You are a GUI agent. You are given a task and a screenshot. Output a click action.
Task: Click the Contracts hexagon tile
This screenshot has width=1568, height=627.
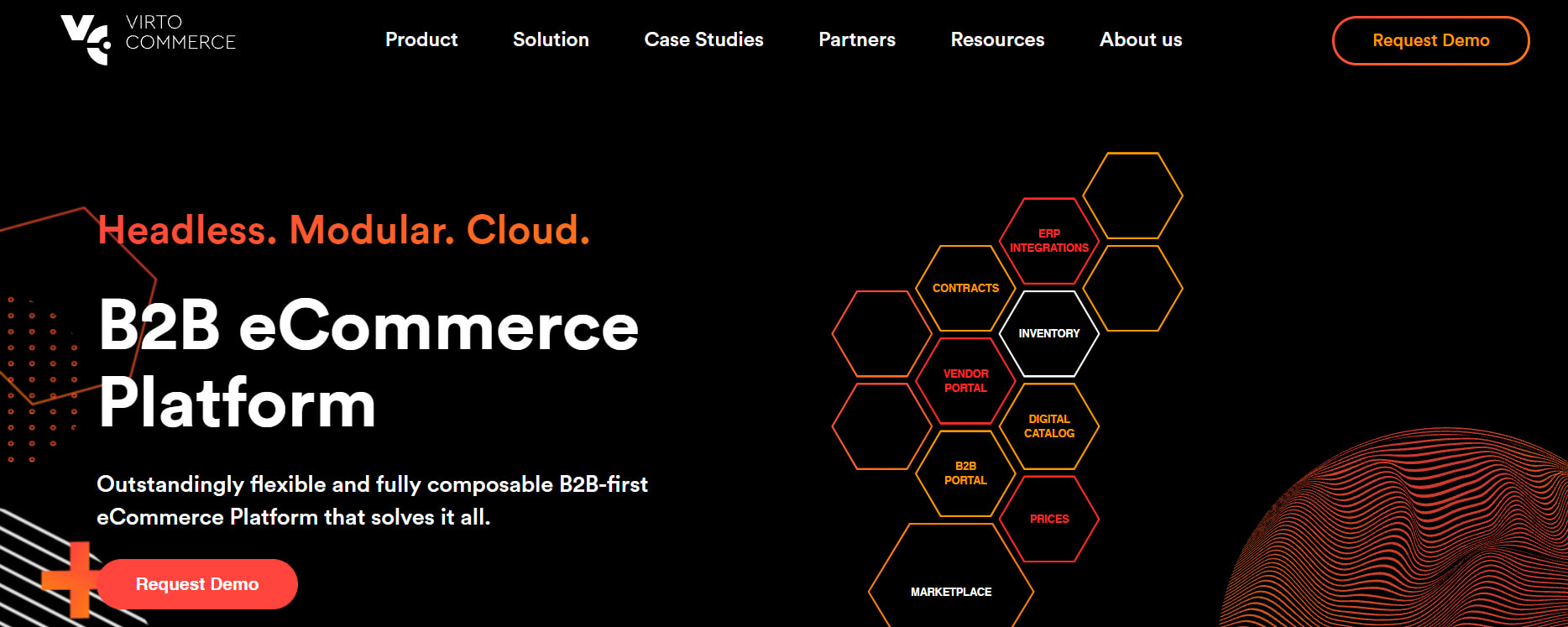[x=965, y=288]
